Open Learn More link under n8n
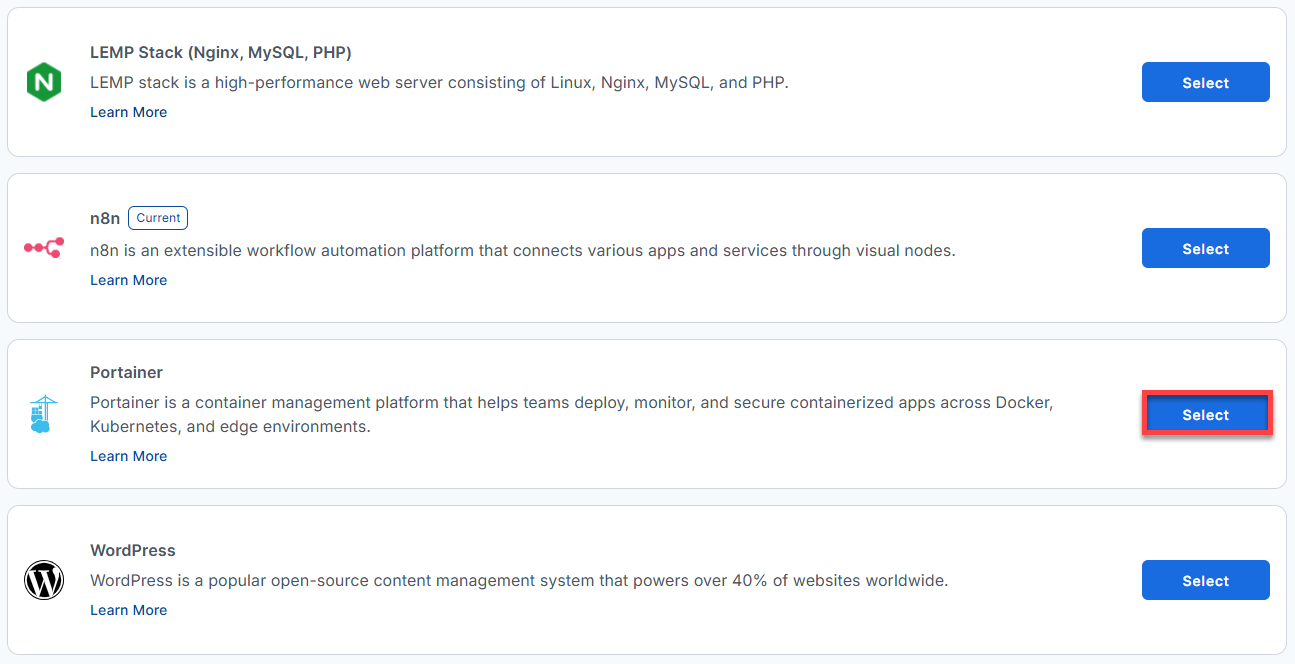This screenshot has width=1295, height=664. [x=128, y=280]
